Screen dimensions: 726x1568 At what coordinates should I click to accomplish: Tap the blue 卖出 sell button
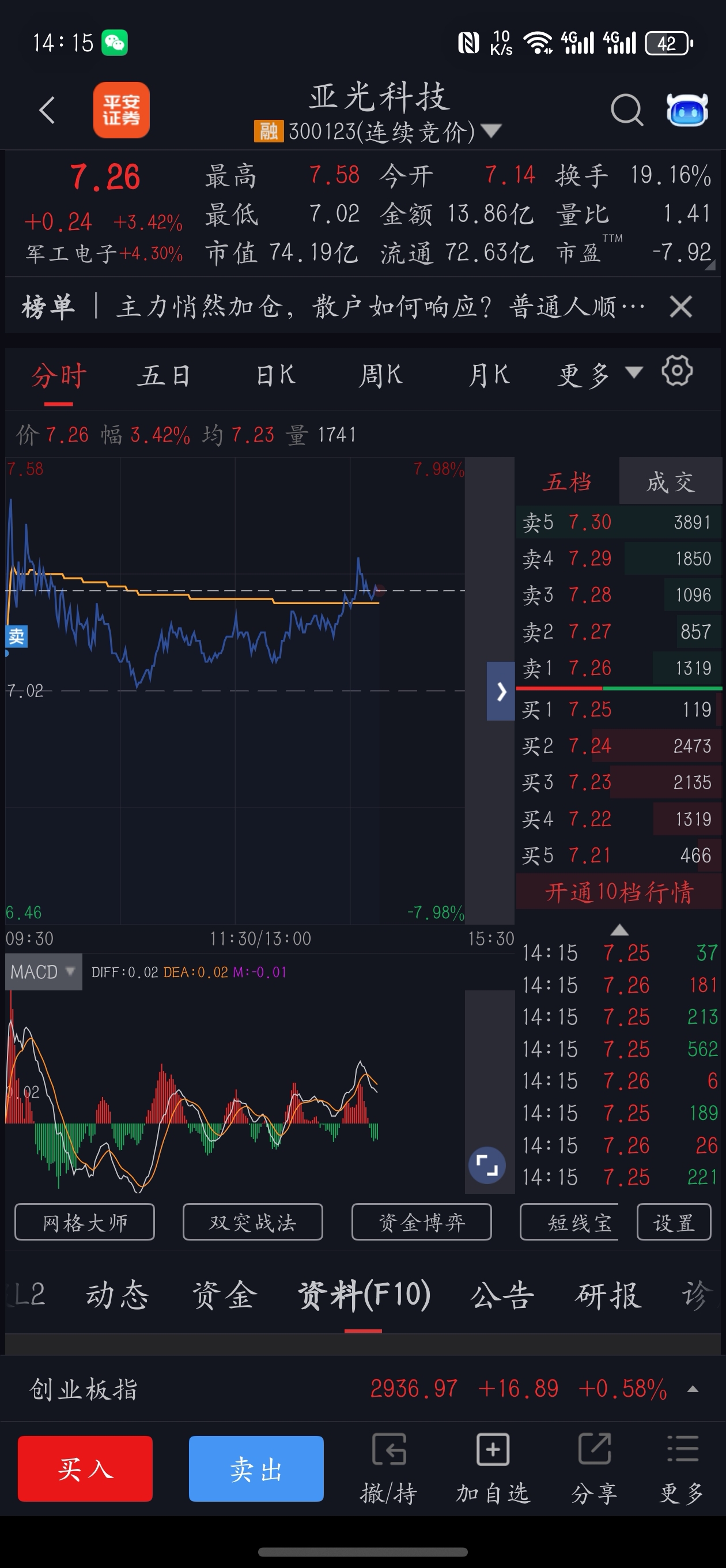256,1469
